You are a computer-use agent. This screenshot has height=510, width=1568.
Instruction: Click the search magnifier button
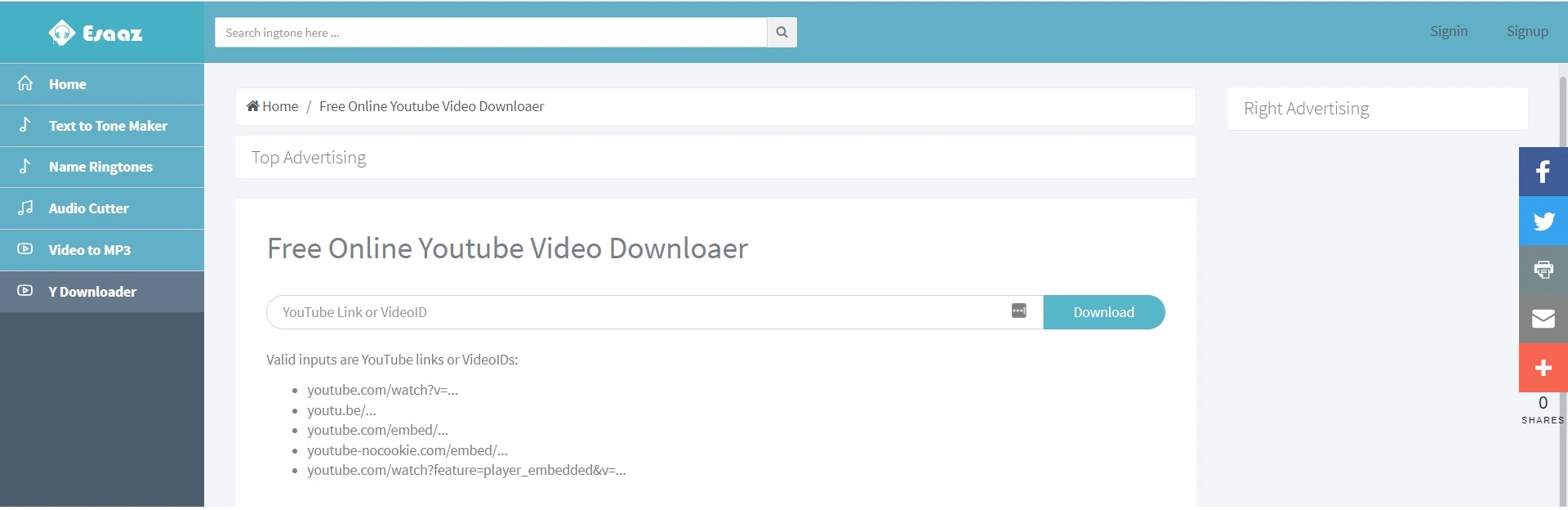click(x=782, y=33)
